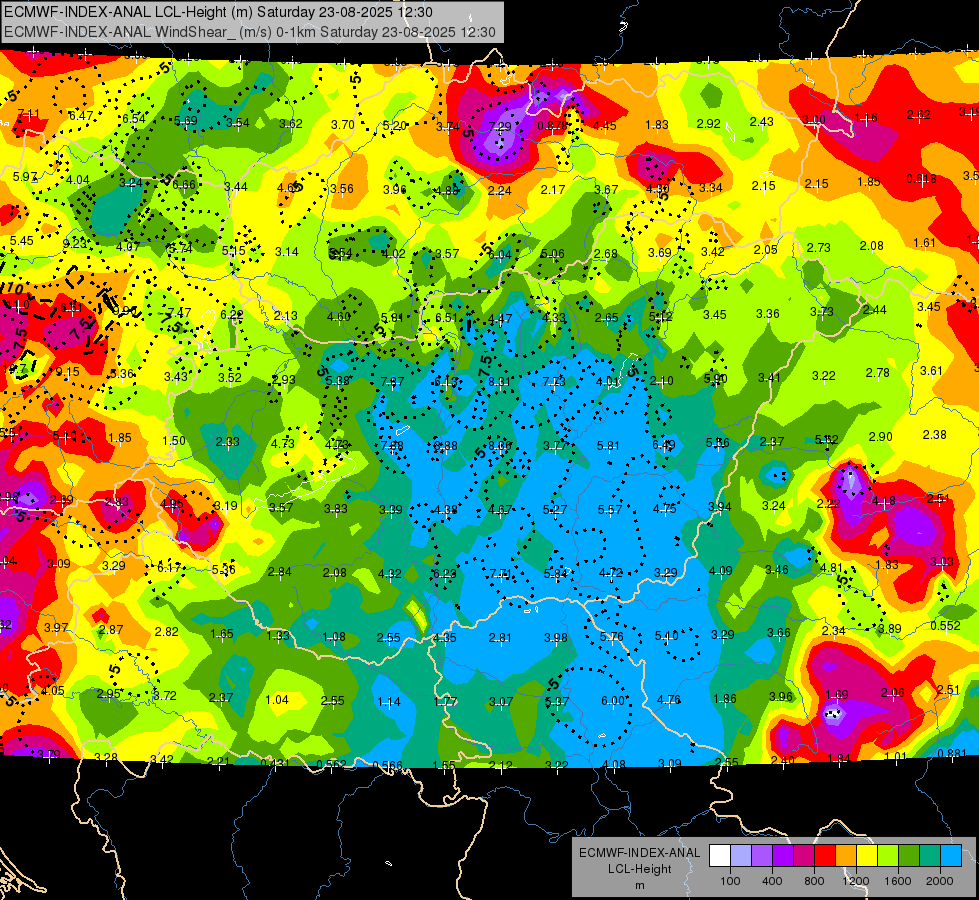979x900 pixels.
Task: Click the LCL-Height title line at top
Action: pos(219,12)
